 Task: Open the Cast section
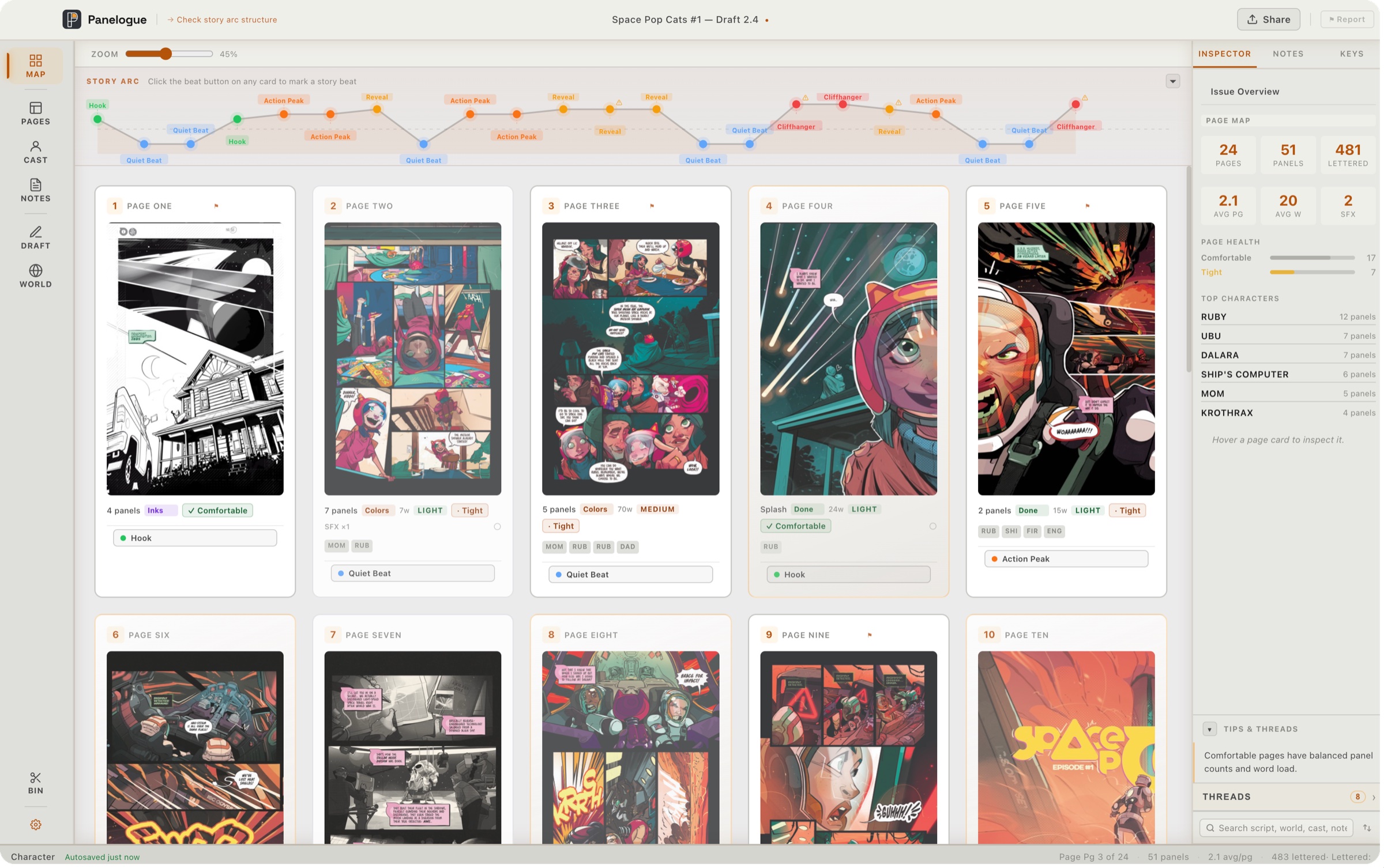point(35,152)
